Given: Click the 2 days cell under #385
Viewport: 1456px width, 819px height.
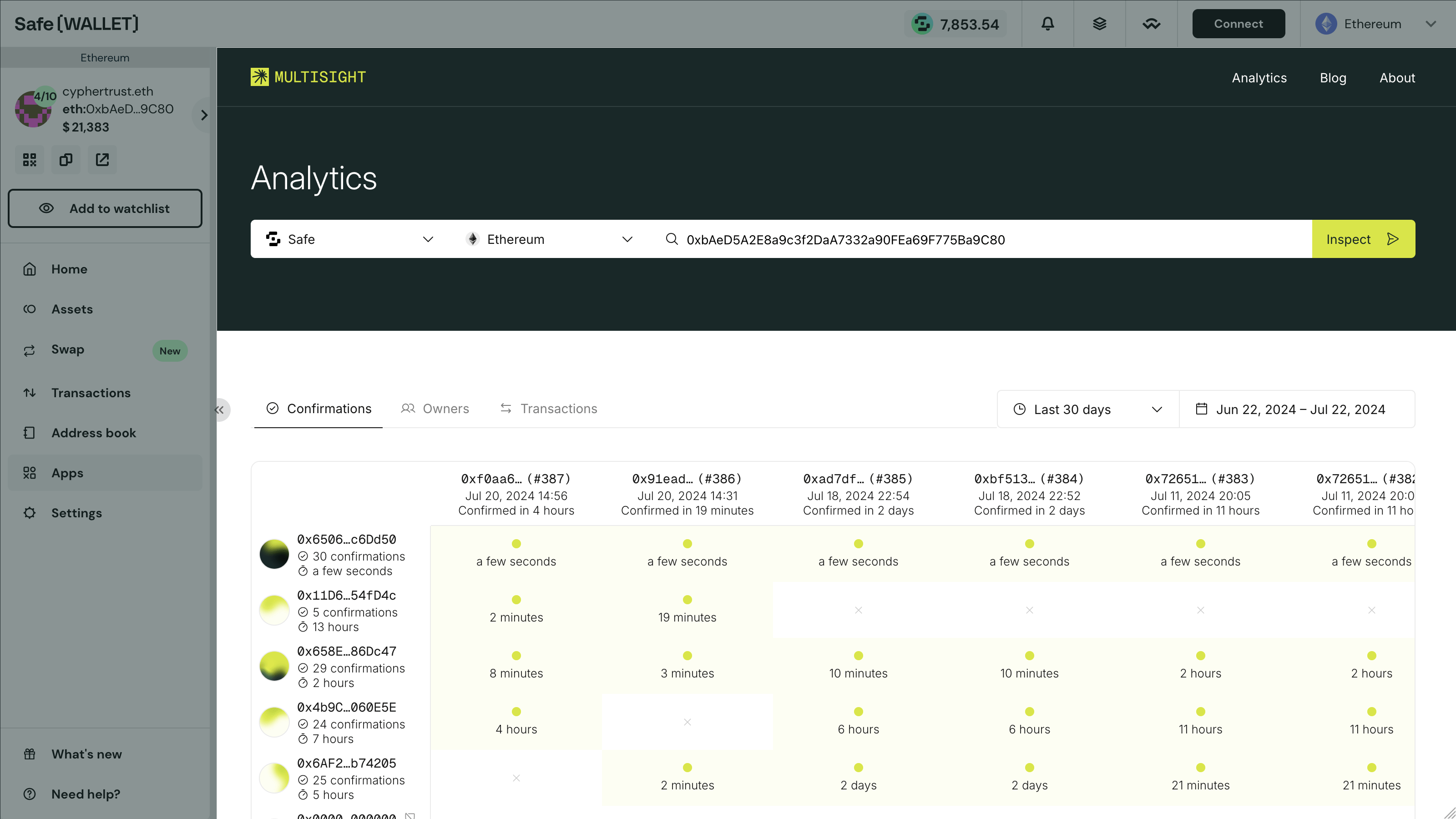Looking at the screenshot, I should (x=858, y=778).
